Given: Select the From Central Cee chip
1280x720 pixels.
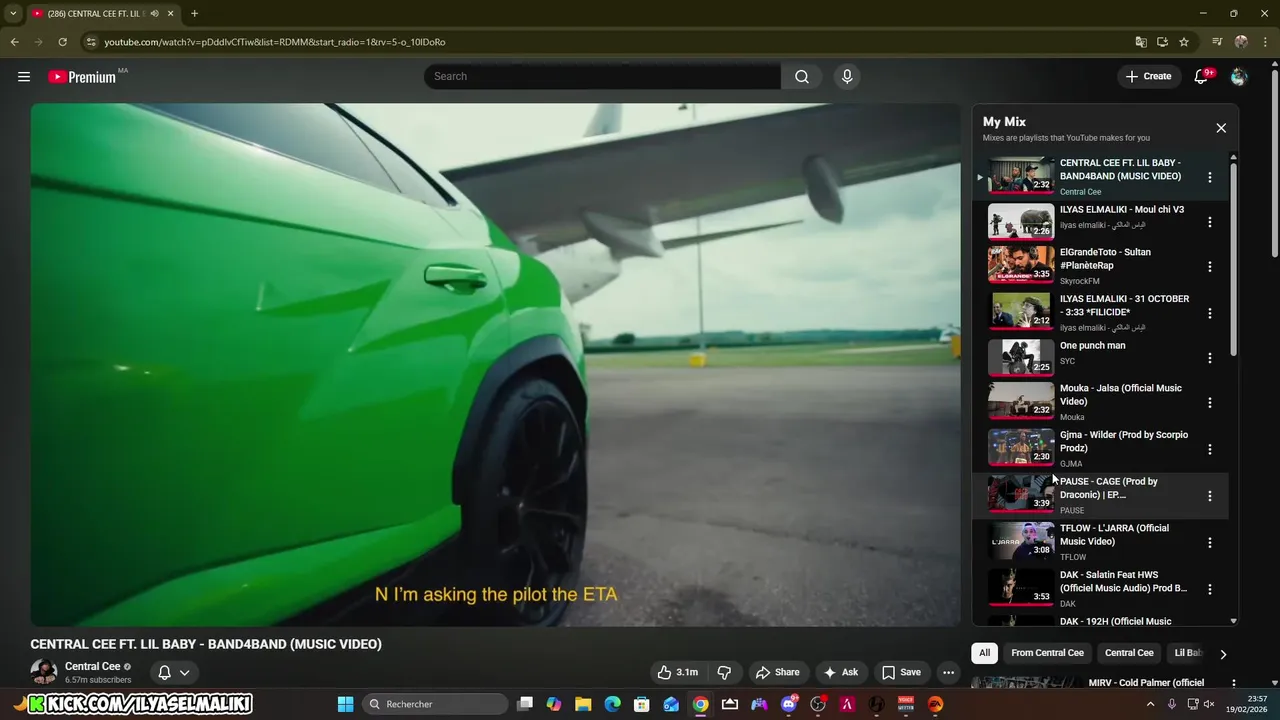Looking at the screenshot, I should [1047, 653].
